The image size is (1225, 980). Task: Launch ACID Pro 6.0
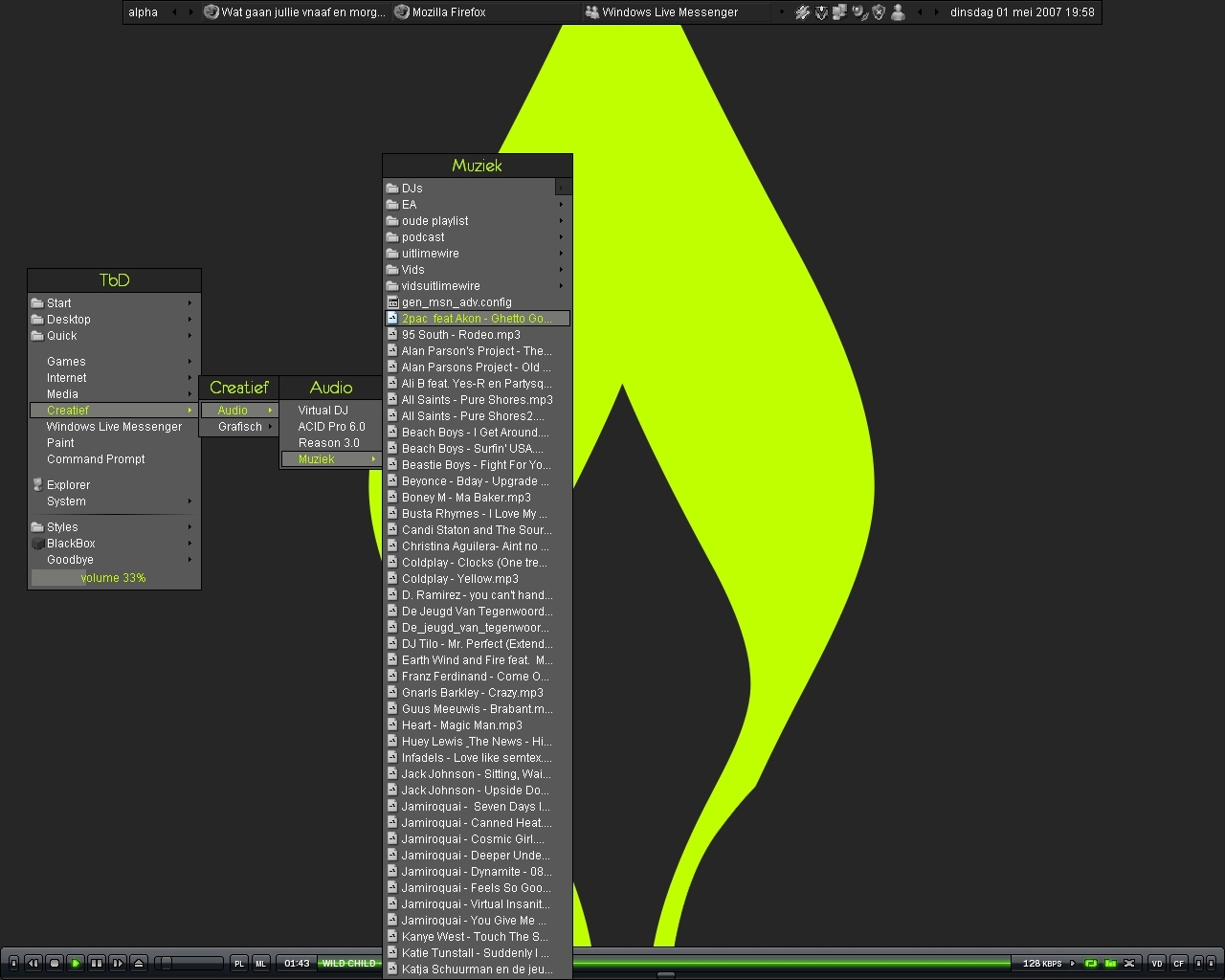331,427
